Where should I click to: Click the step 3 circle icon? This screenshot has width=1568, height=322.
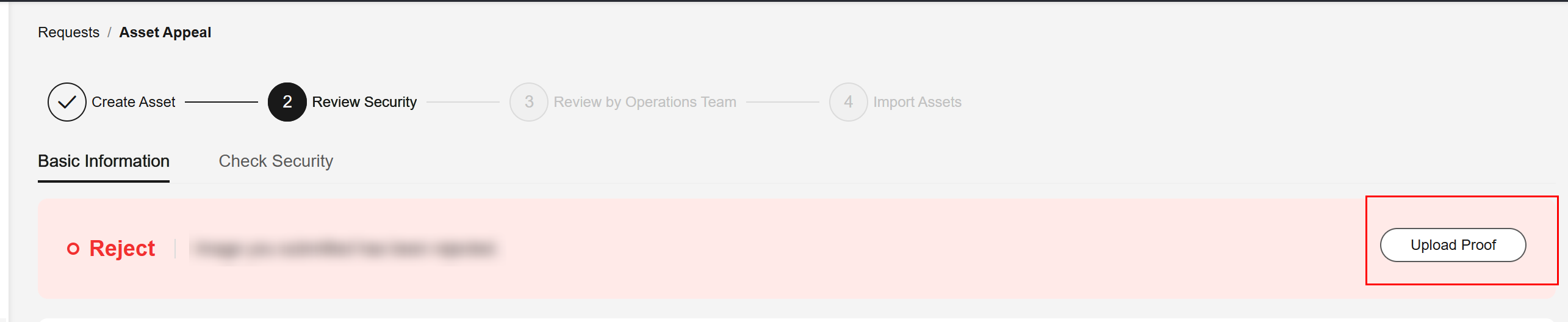click(x=529, y=102)
